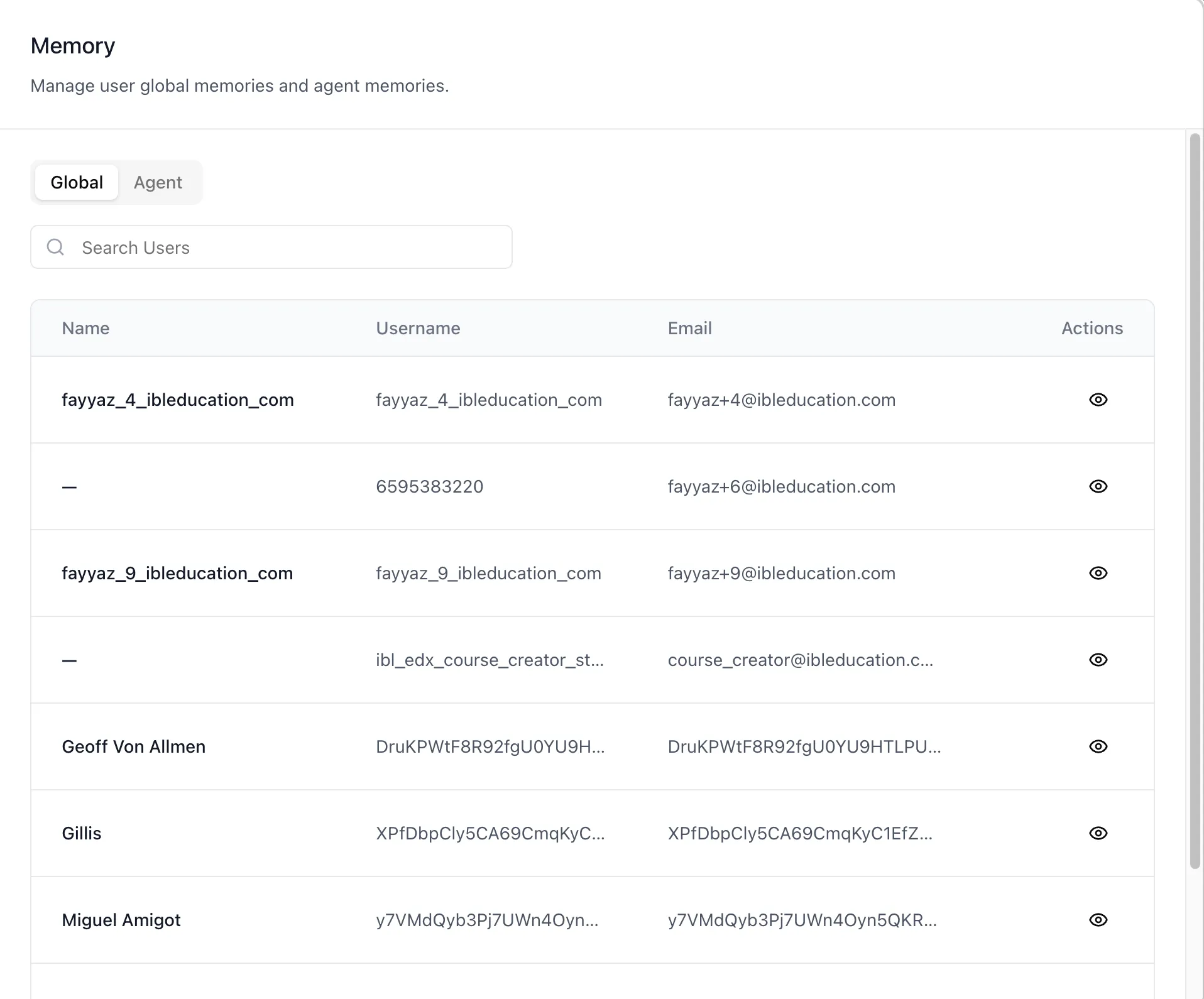The height and width of the screenshot is (999, 1204).
Task: Select the name fayyaz_9_ibleducation_com in bold
Action: pyautogui.click(x=177, y=573)
